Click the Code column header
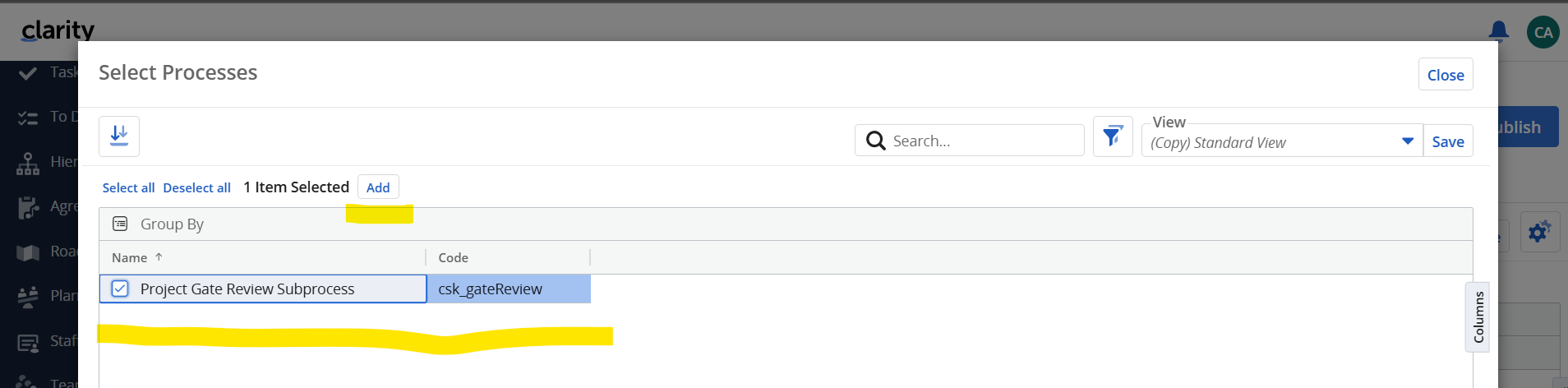Image resolution: width=1568 pixels, height=388 pixels. (x=453, y=257)
